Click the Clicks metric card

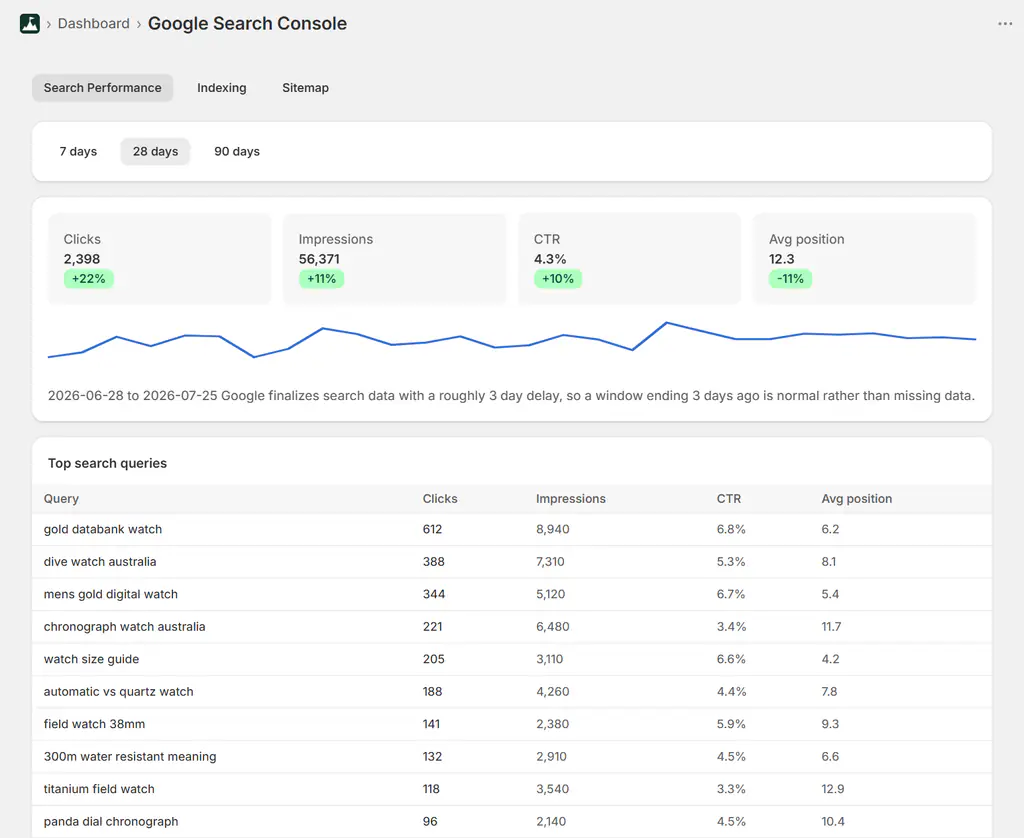159,259
